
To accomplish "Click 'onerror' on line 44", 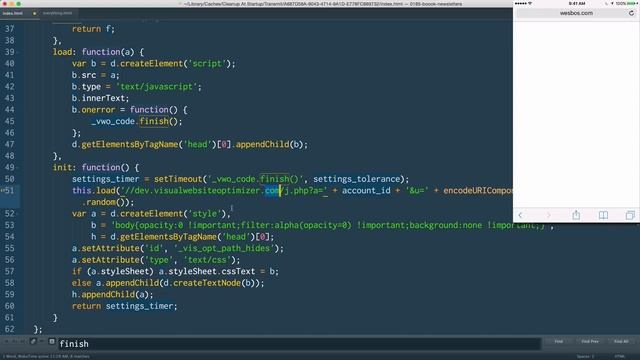I will pyautogui.click(x=98, y=110).
